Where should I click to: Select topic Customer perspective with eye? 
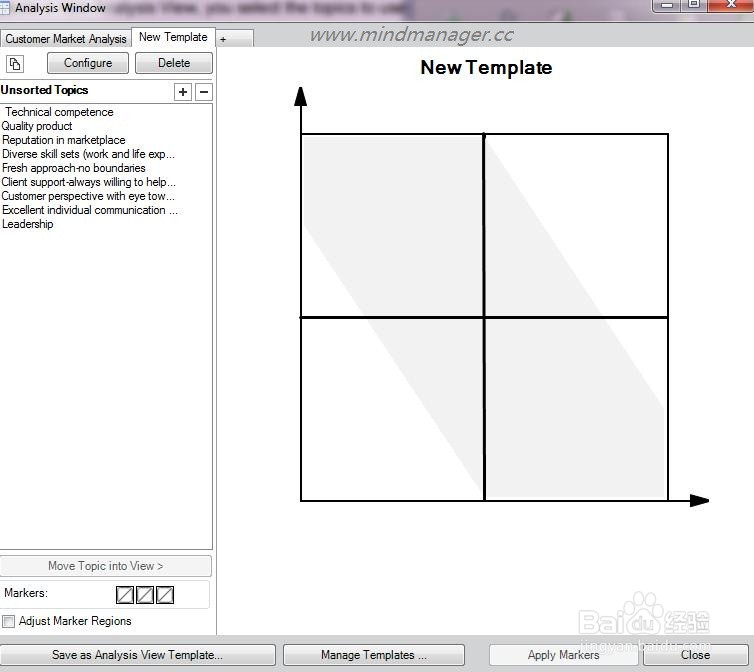88,196
